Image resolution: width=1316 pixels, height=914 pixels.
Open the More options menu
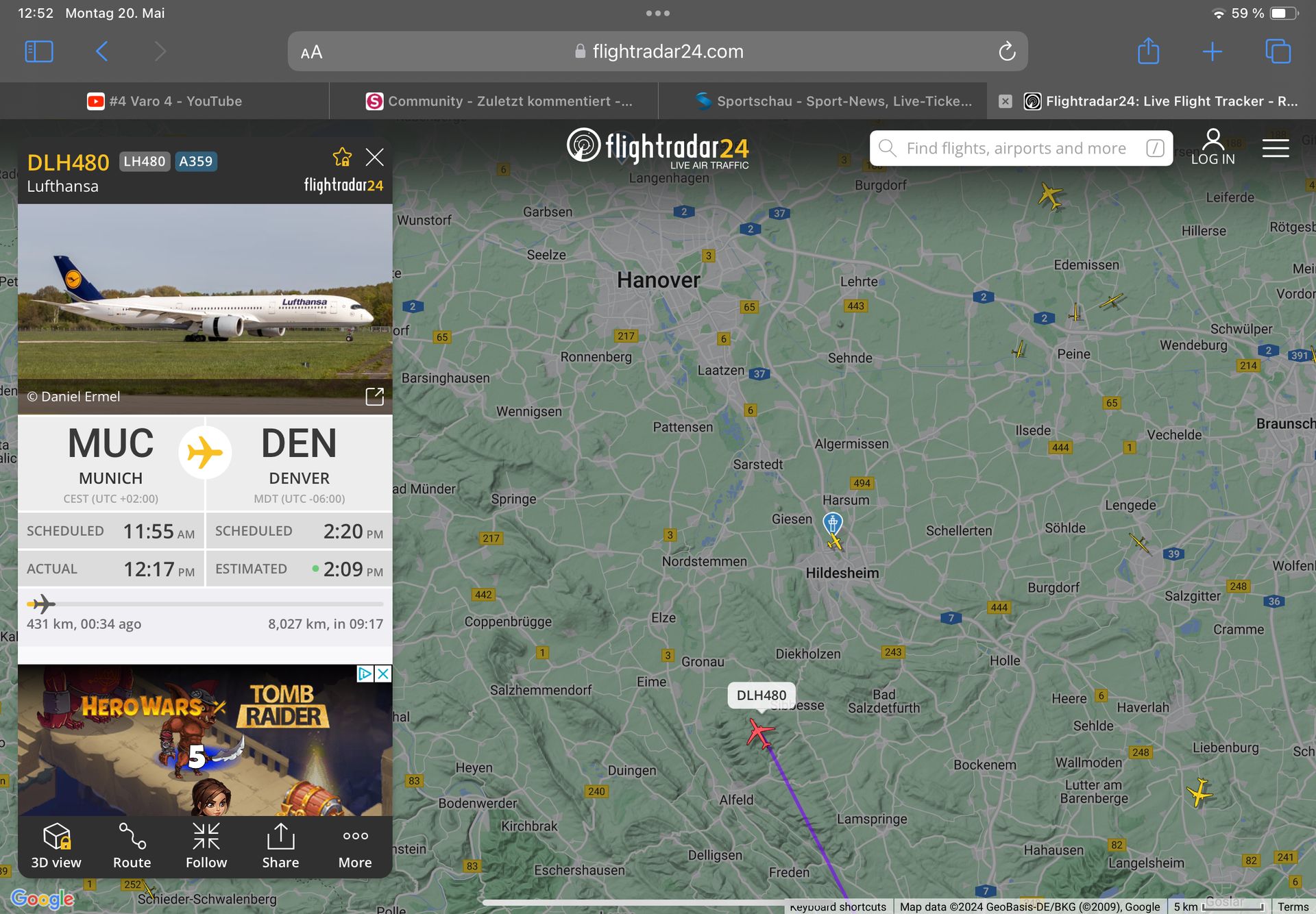[355, 845]
